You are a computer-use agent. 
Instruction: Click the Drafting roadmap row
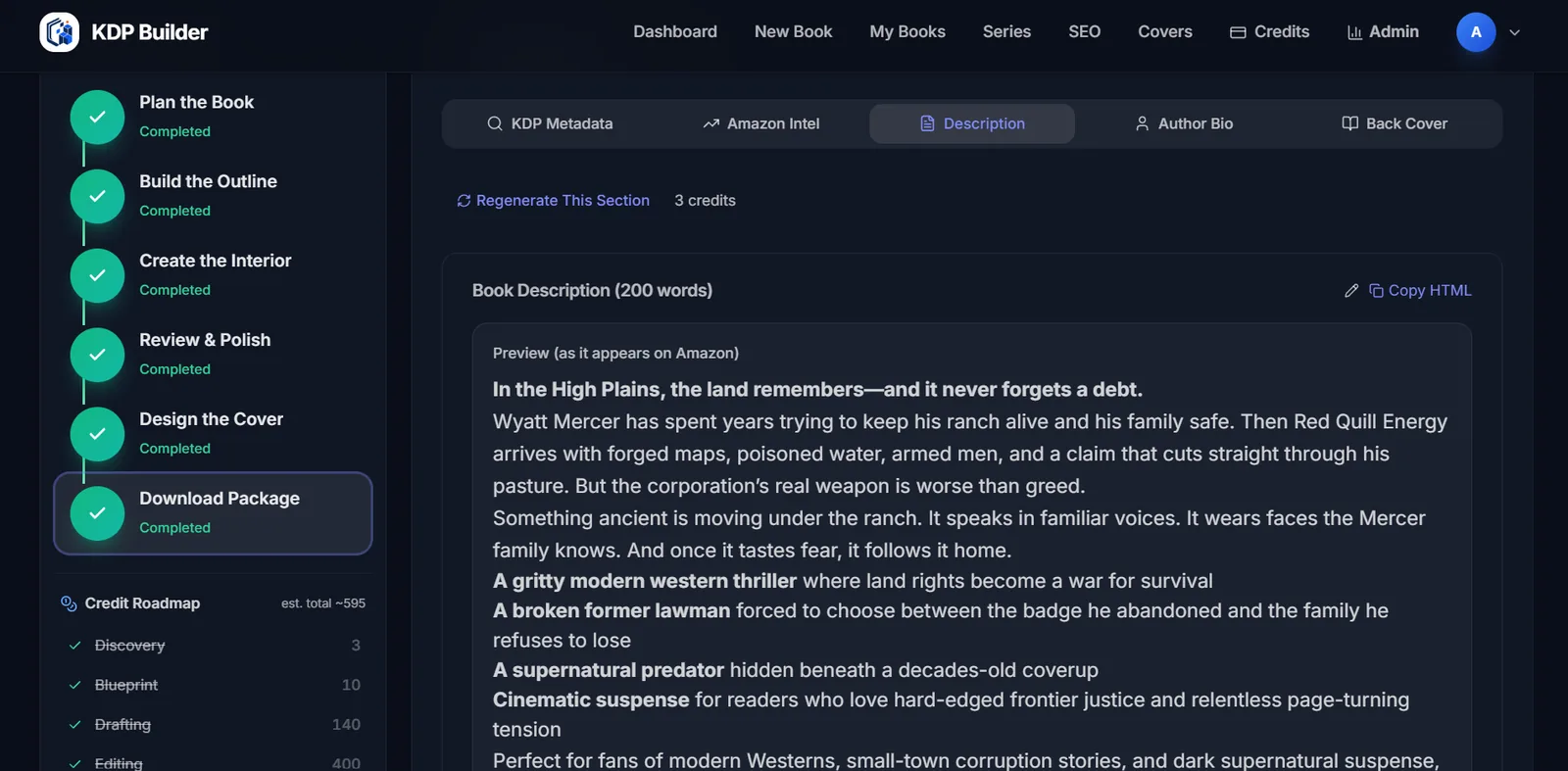(215, 724)
